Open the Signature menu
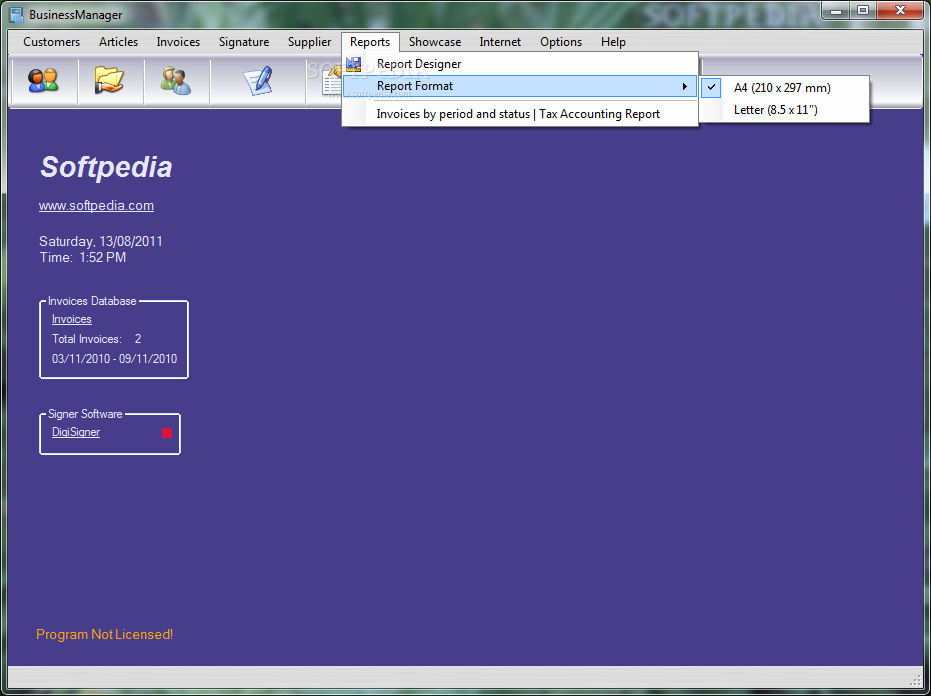 point(244,42)
